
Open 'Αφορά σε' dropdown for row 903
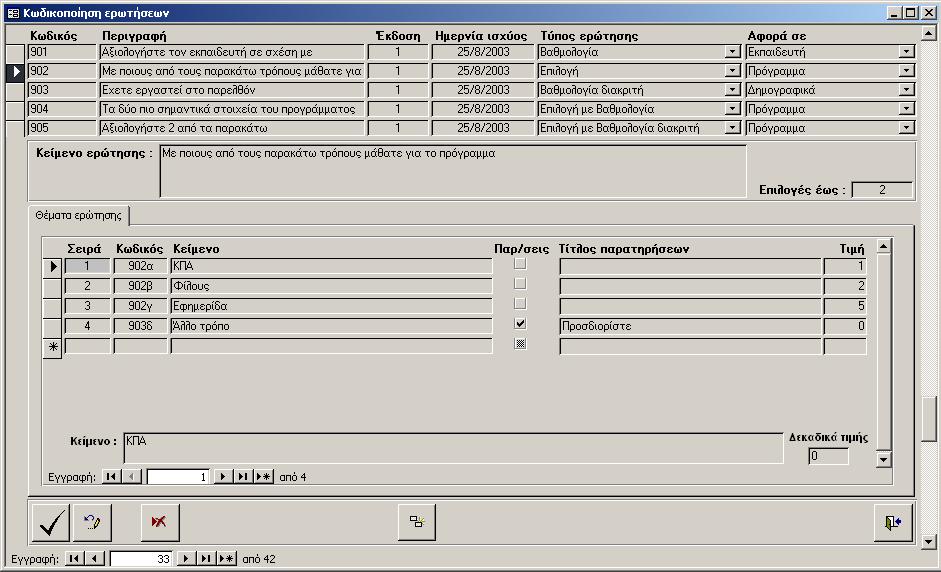click(906, 90)
